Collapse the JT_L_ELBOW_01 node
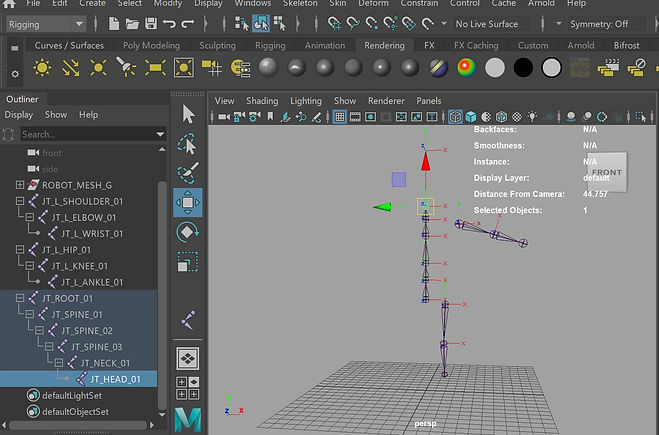Screen dimensions: 659x435 click(29, 217)
